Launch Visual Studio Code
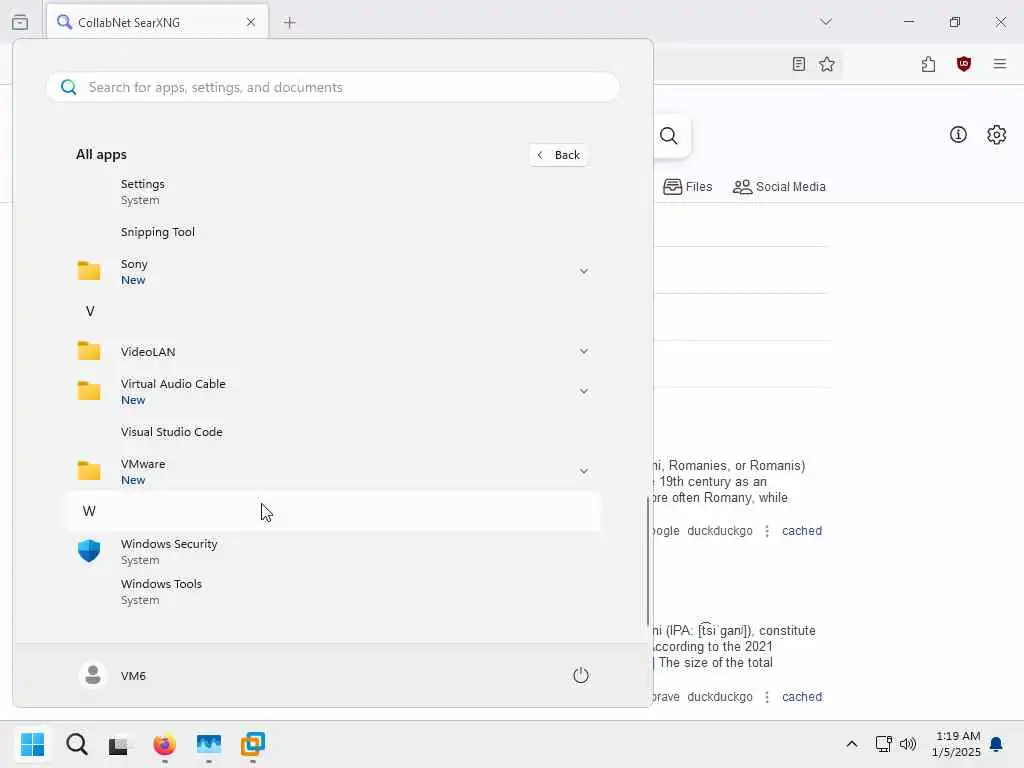 tap(333, 432)
